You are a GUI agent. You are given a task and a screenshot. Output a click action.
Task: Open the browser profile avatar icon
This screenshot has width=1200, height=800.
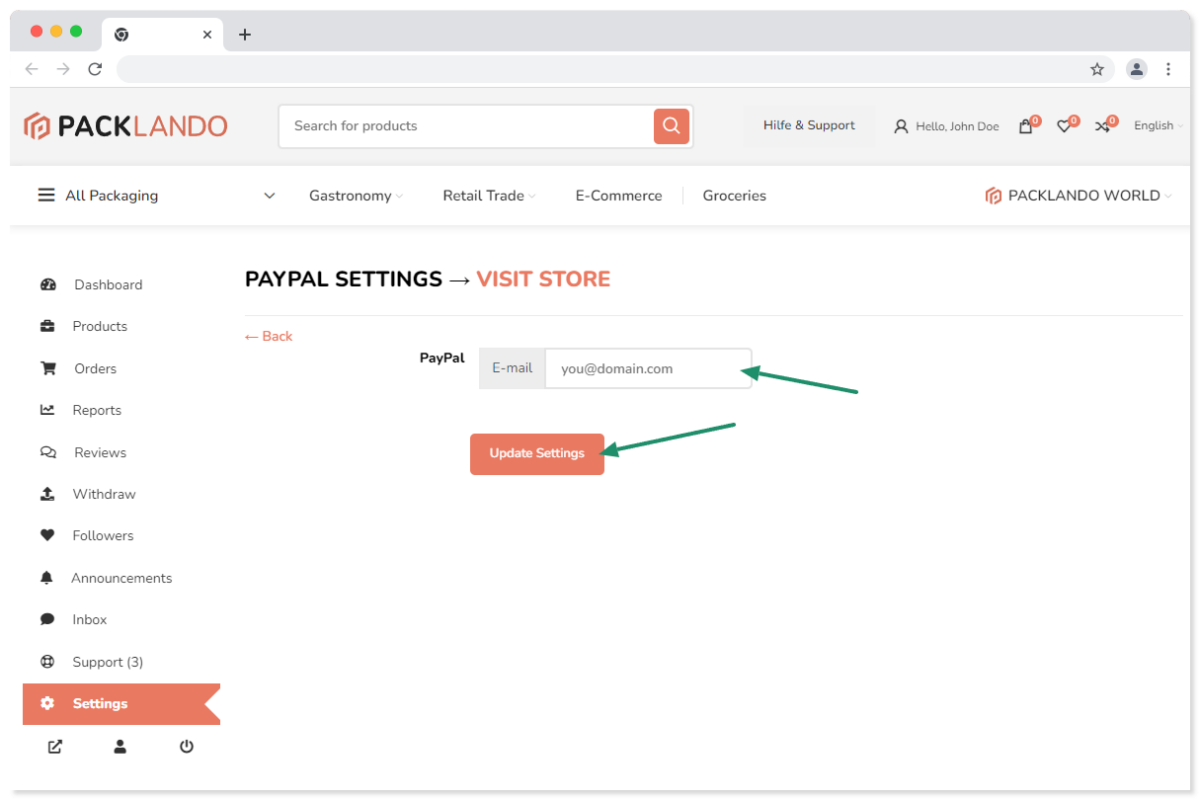tap(1137, 69)
